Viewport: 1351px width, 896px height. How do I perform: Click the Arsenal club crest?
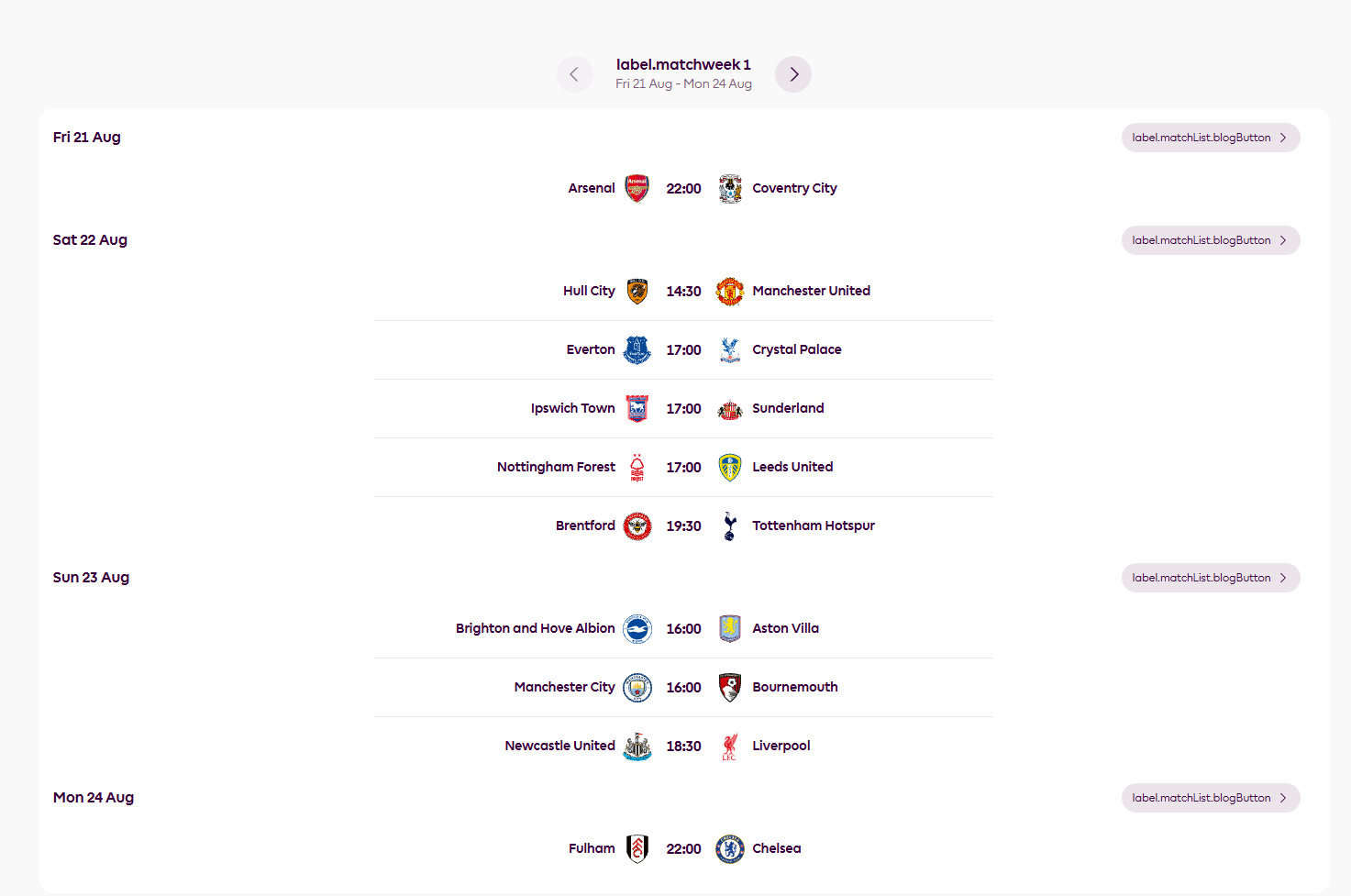coord(637,188)
